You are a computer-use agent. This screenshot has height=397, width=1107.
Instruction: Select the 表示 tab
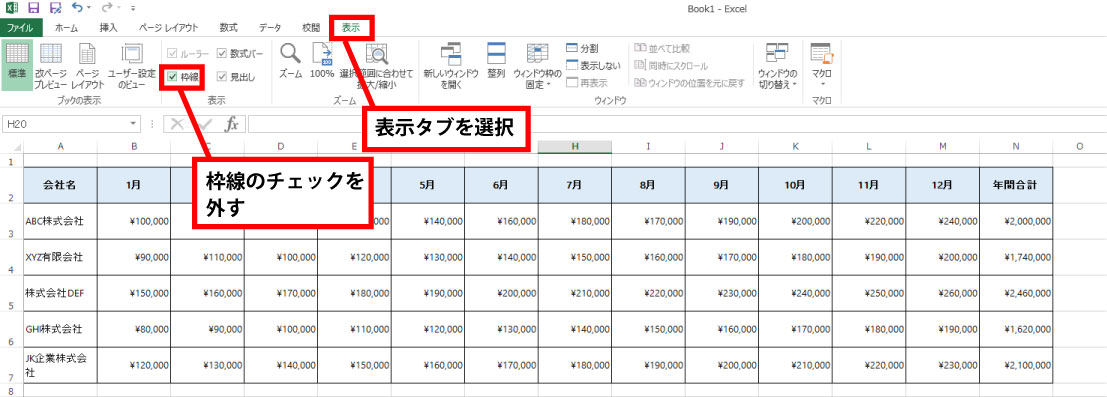[x=351, y=28]
